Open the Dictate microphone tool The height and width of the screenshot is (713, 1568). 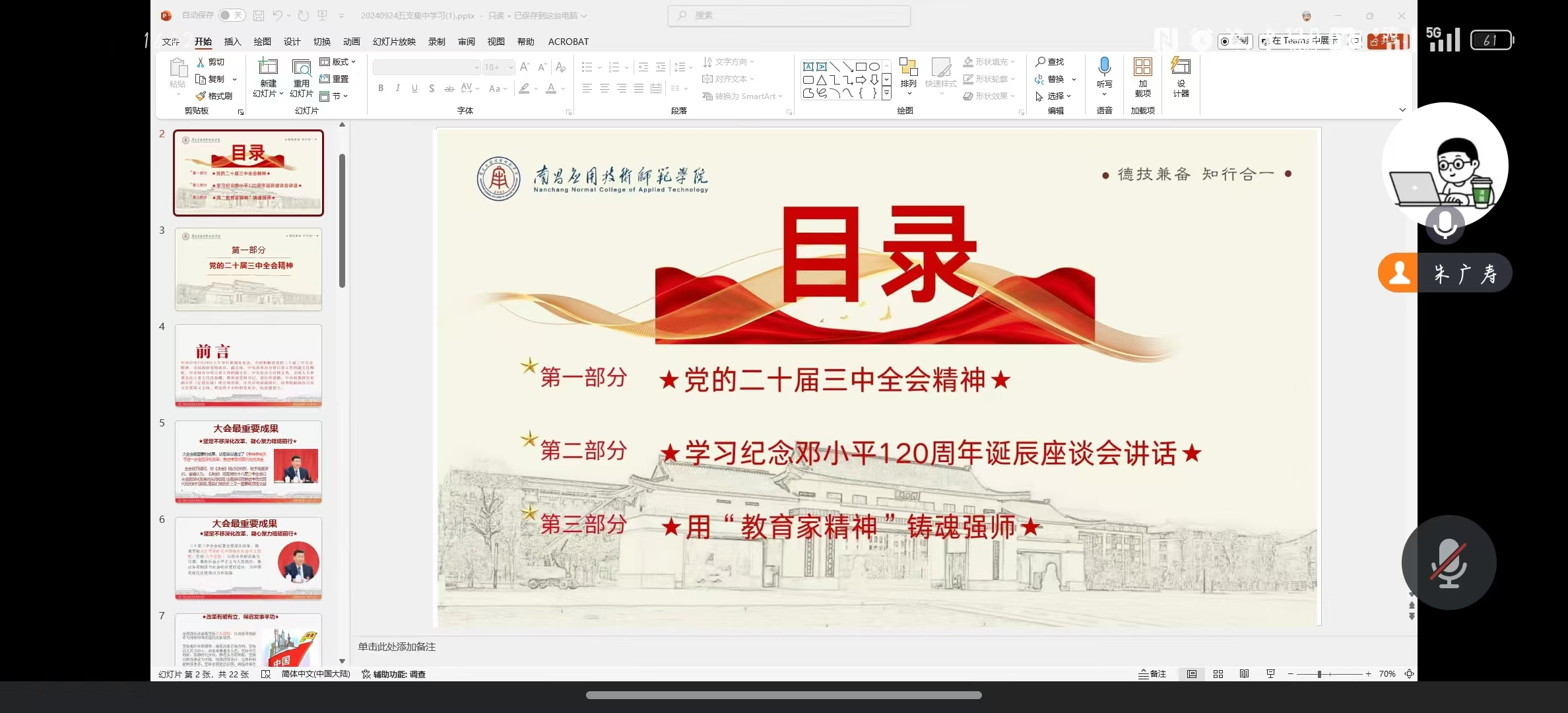click(1104, 67)
